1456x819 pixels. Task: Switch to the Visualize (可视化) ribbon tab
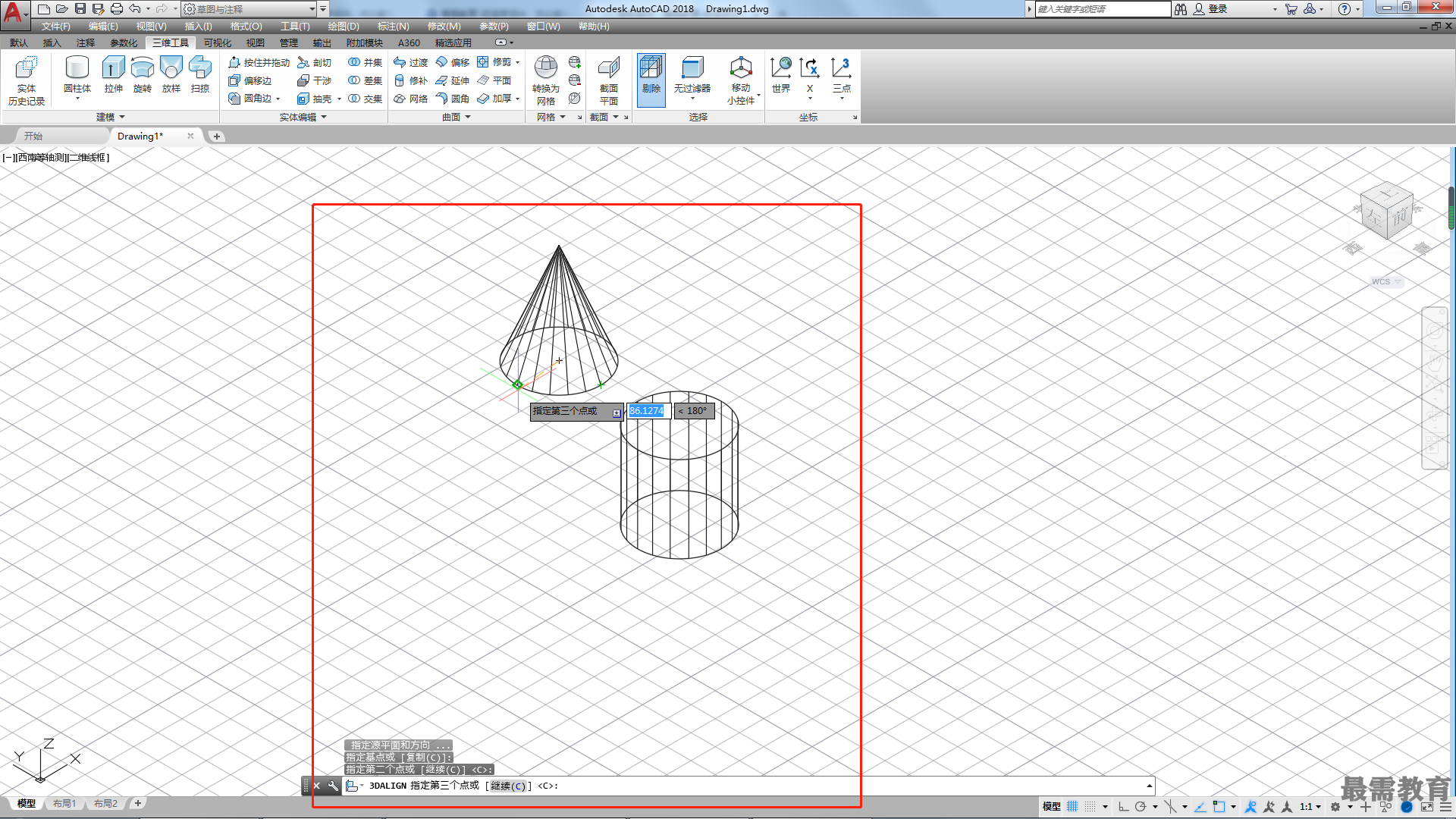[x=218, y=42]
